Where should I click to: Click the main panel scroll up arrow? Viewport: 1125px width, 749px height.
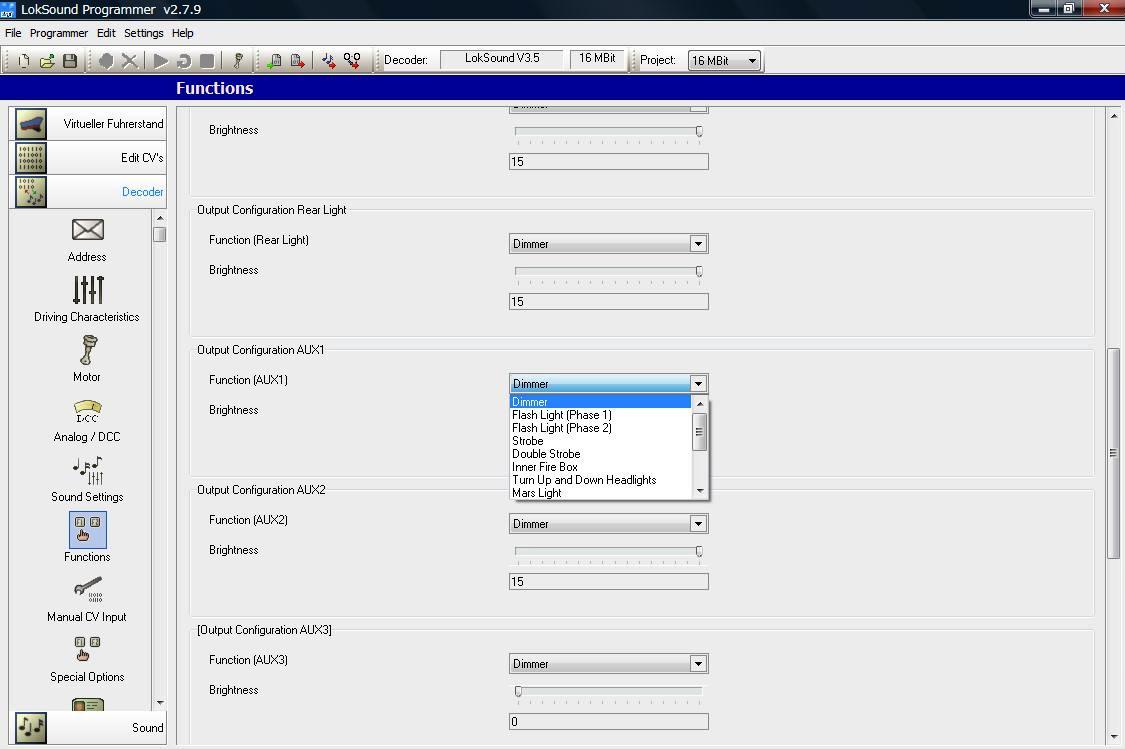(1114, 116)
